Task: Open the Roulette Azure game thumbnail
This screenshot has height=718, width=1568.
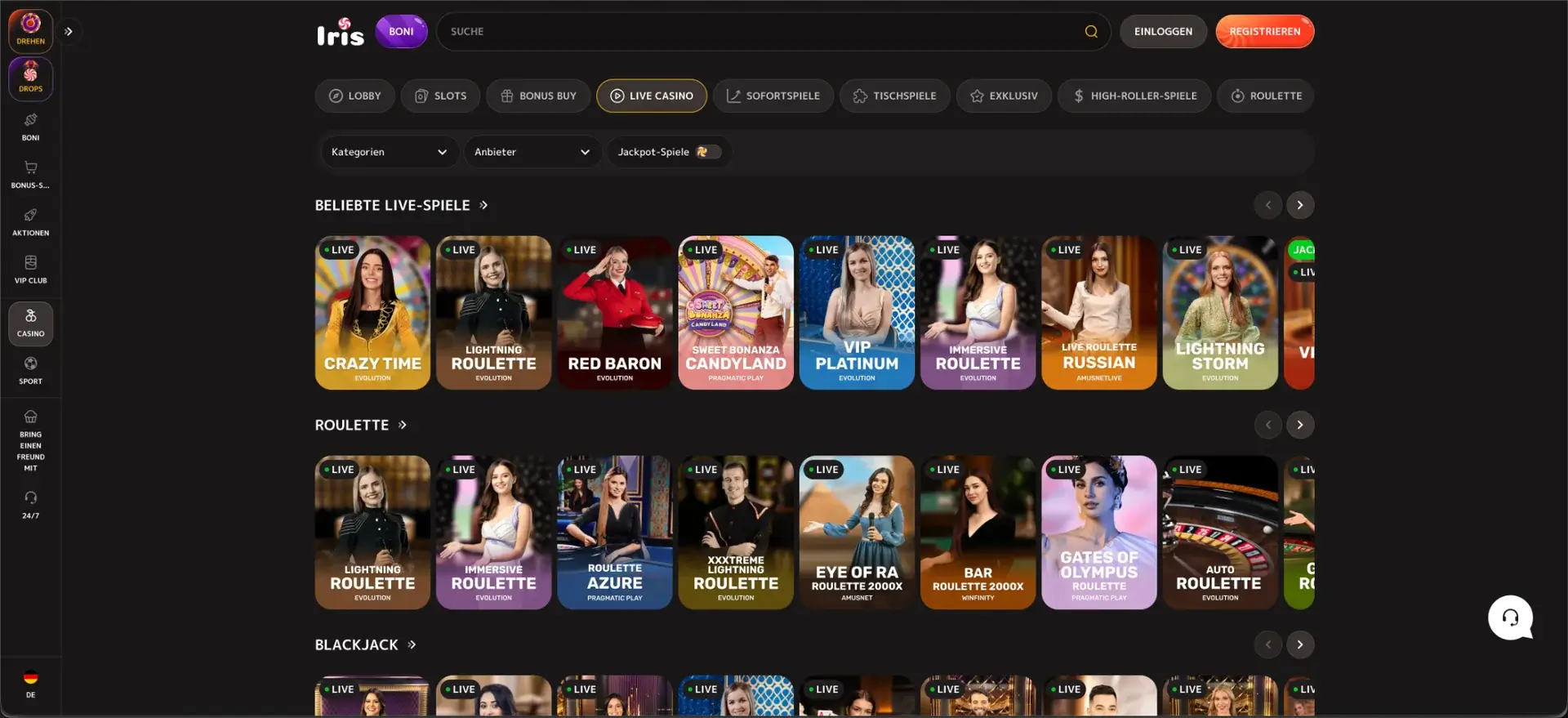Action: [615, 533]
